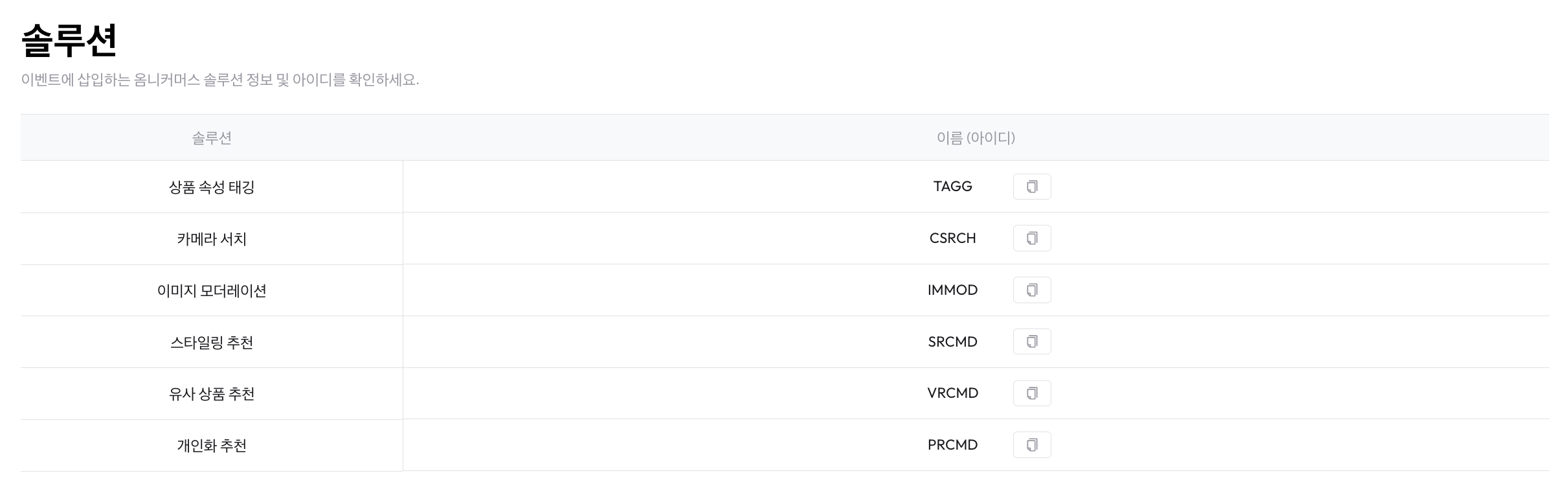Select the 개인화 추천 row label

point(212,446)
